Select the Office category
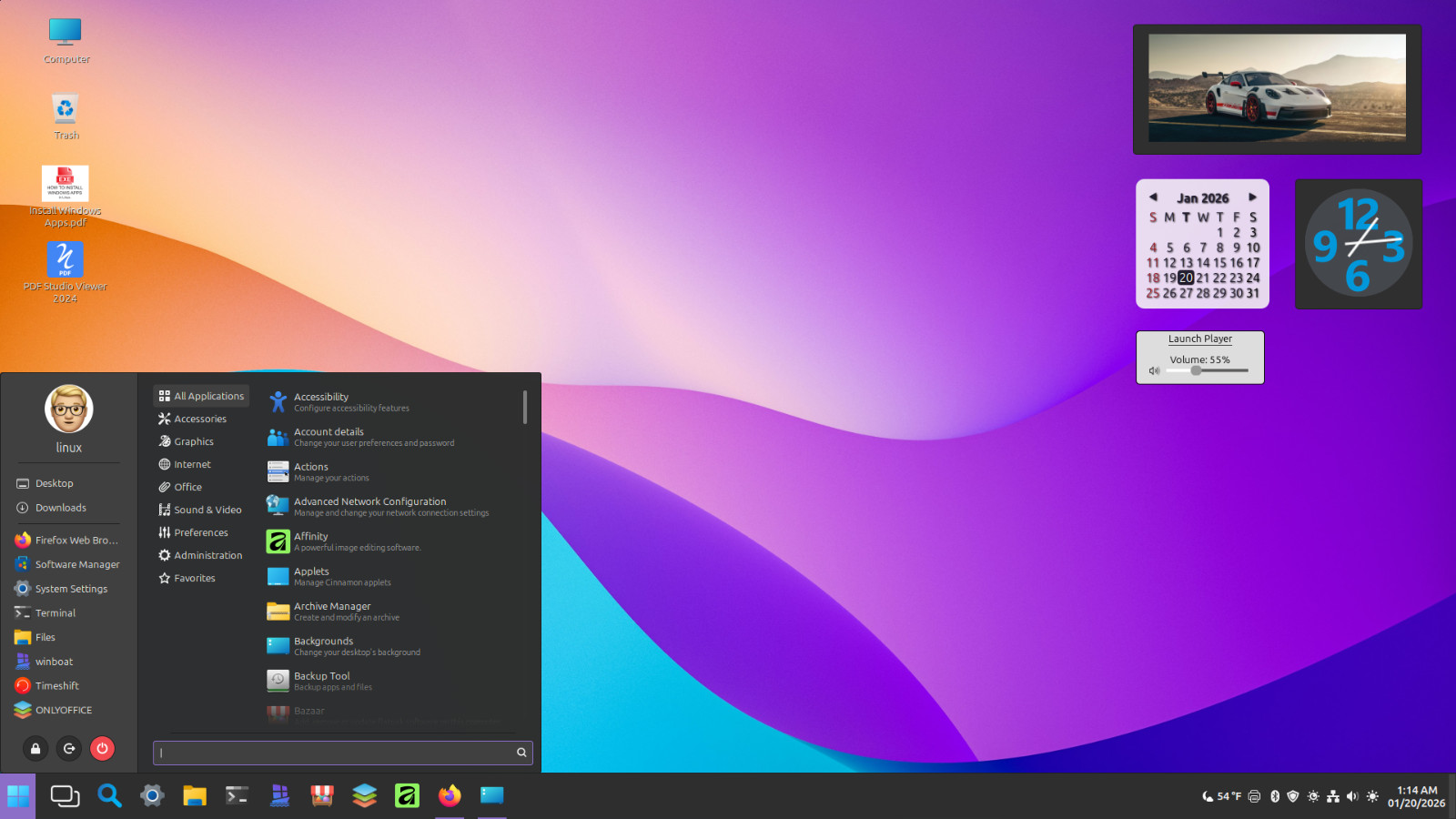This screenshot has width=1456, height=819. point(201,487)
